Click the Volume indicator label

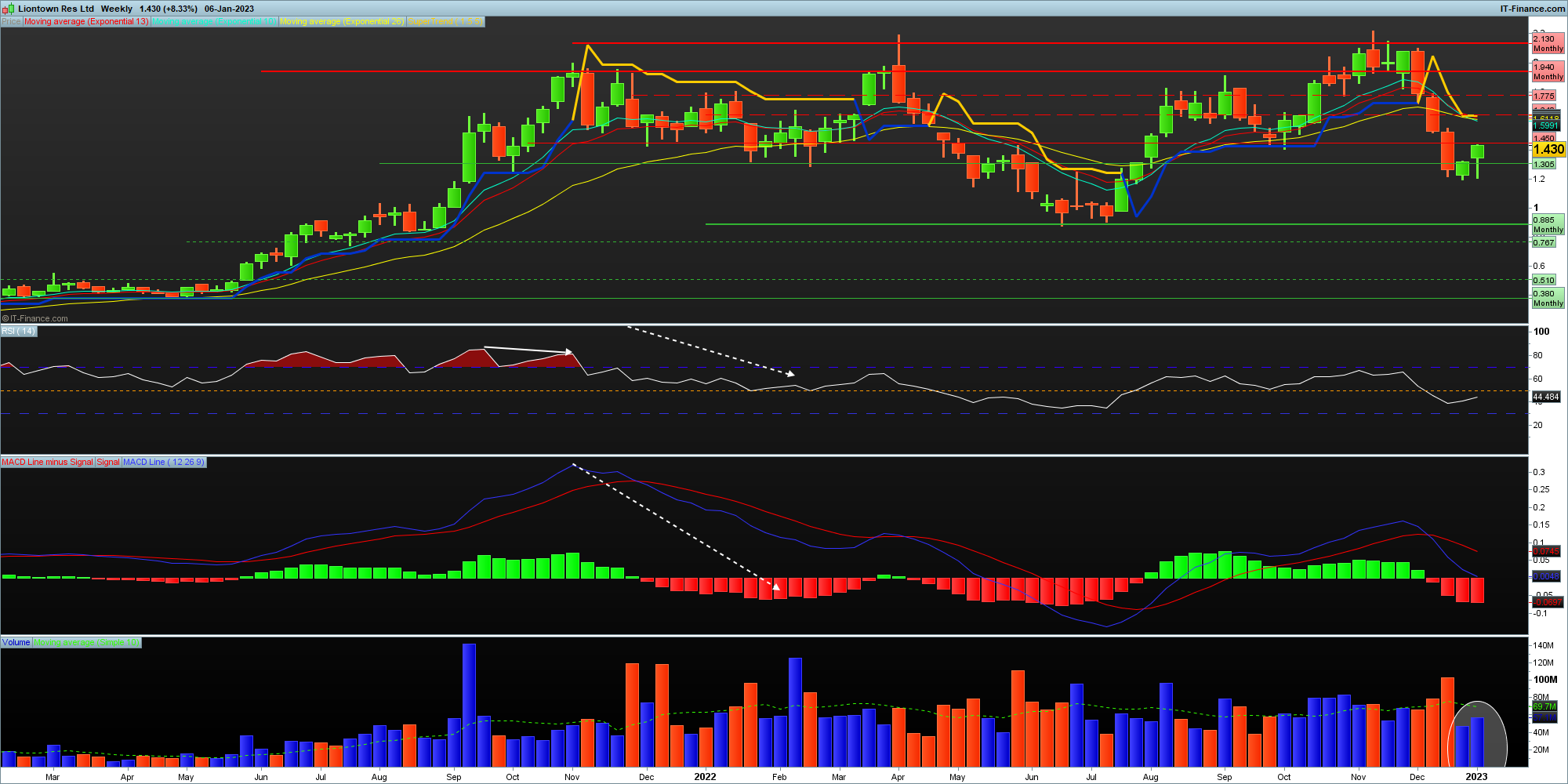coord(16,643)
